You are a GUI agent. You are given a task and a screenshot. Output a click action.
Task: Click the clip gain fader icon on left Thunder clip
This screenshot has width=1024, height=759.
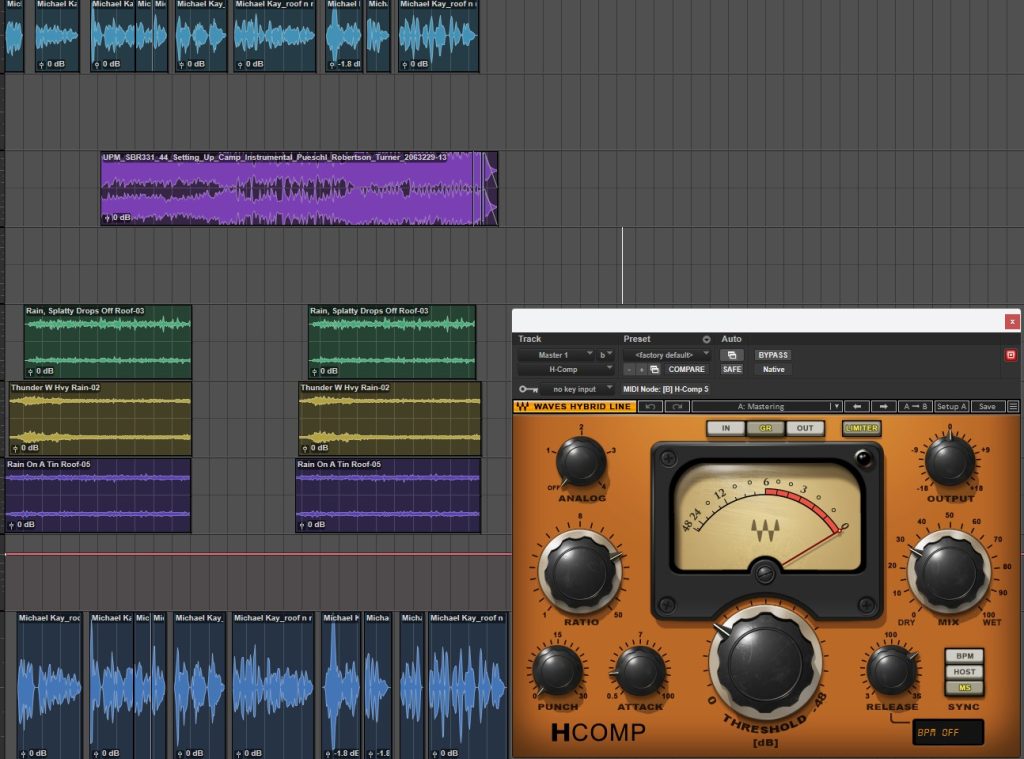coord(16,448)
